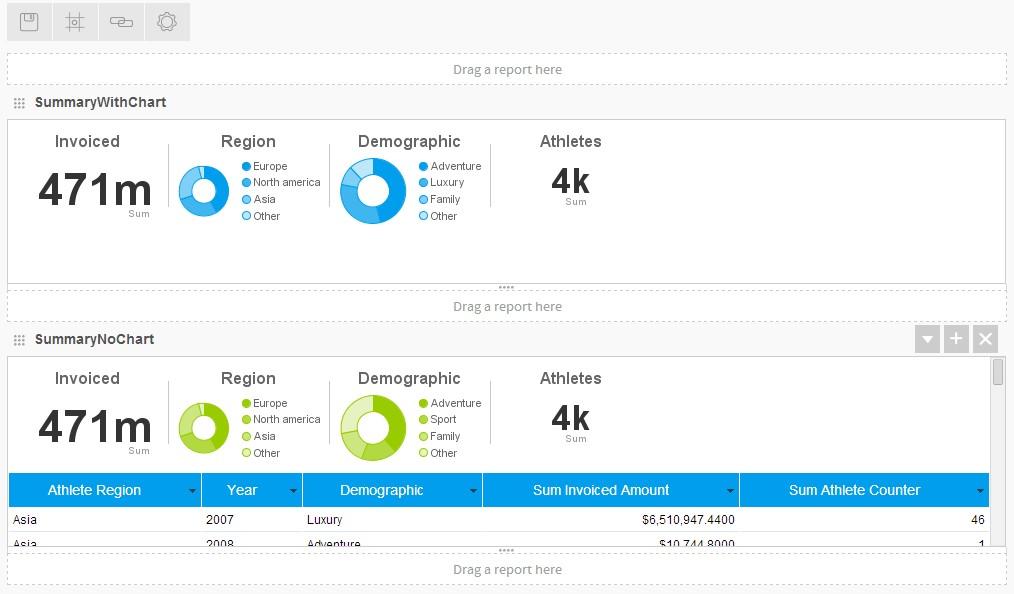Click the 4k Athletes value in SummaryNoChart
This screenshot has height=594, width=1014.
pyautogui.click(x=570, y=418)
